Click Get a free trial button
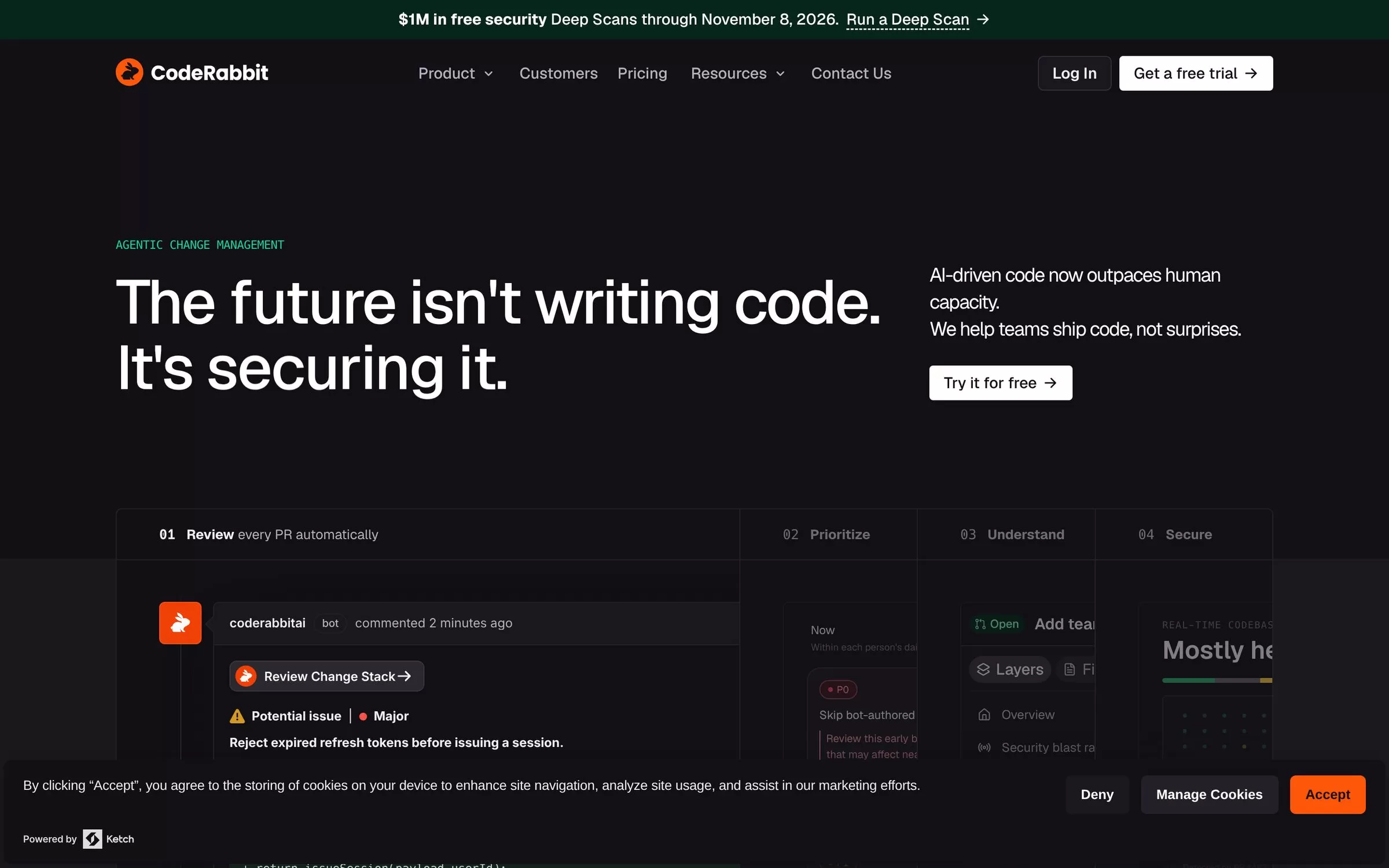Screen dimensions: 1389x868 (1196, 73)
